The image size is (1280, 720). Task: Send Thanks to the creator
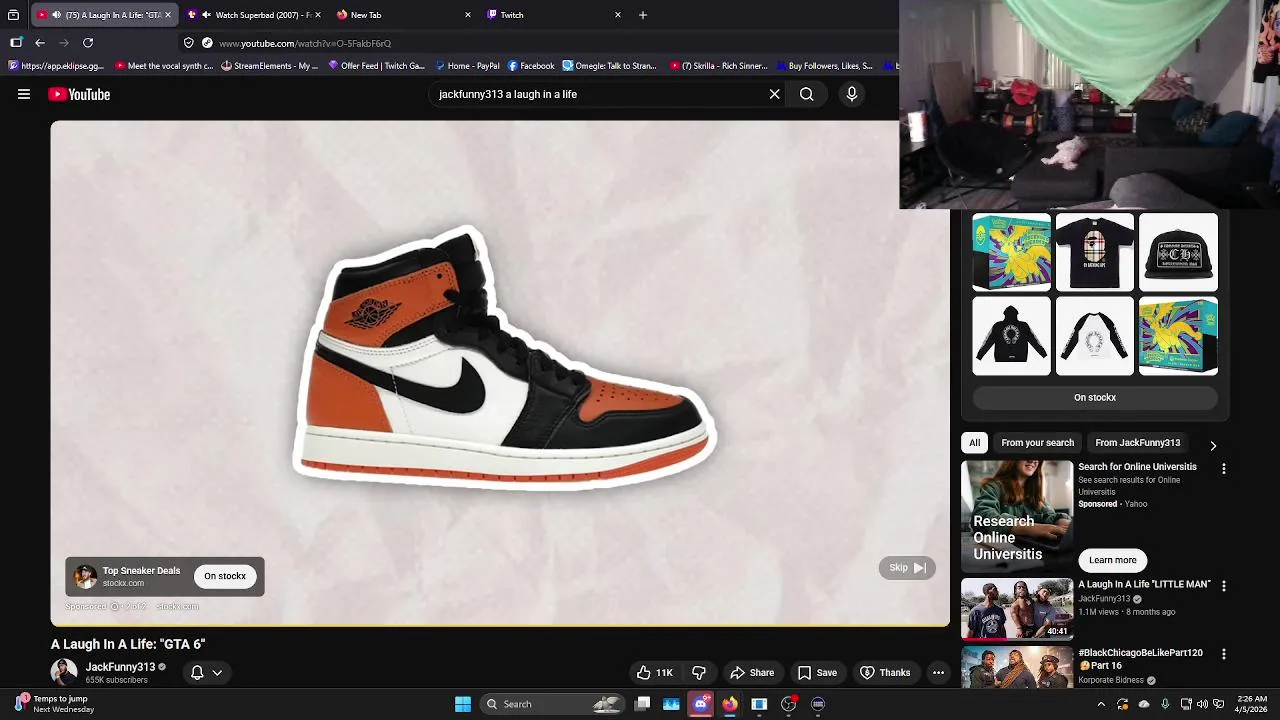pyautogui.click(x=885, y=673)
